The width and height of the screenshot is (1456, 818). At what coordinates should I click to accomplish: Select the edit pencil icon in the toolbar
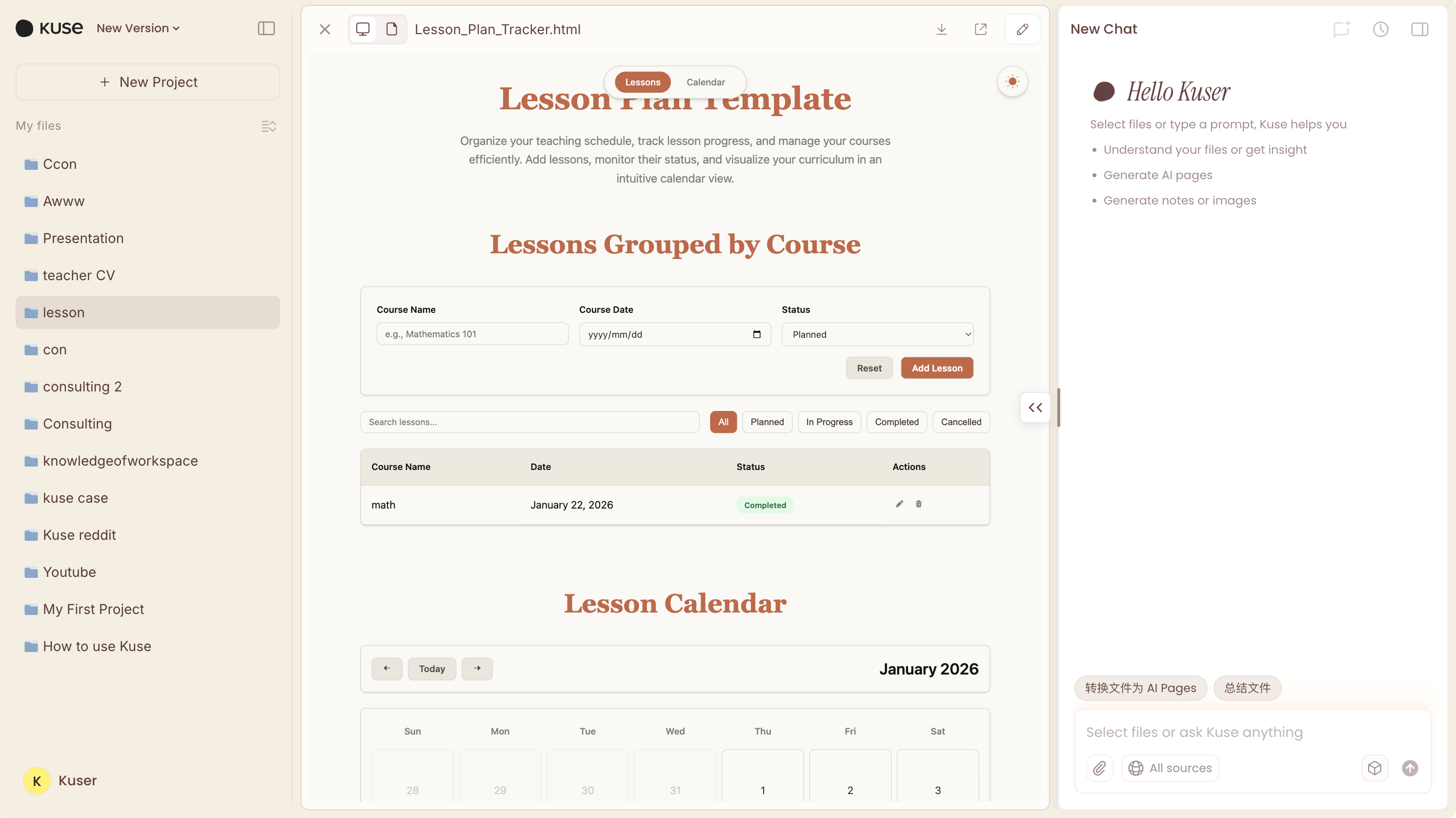[1022, 29]
